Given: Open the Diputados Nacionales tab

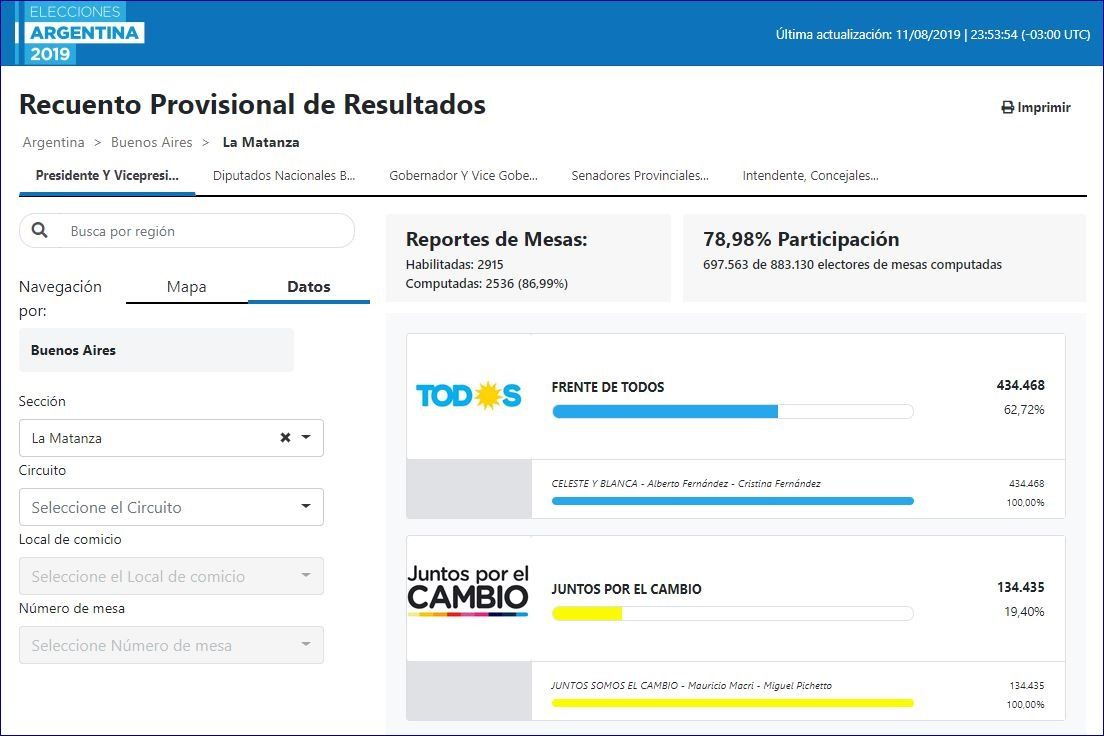Looking at the screenshot, I should (284, 176).
